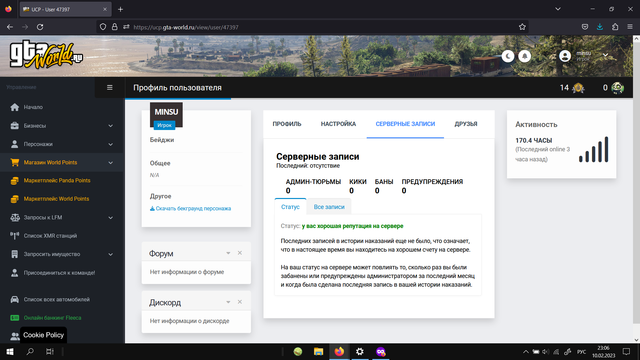The height and width of the screenshot is (360, 640).
Task: Click the user avatar icon in header
Action: tap(565, 56)
